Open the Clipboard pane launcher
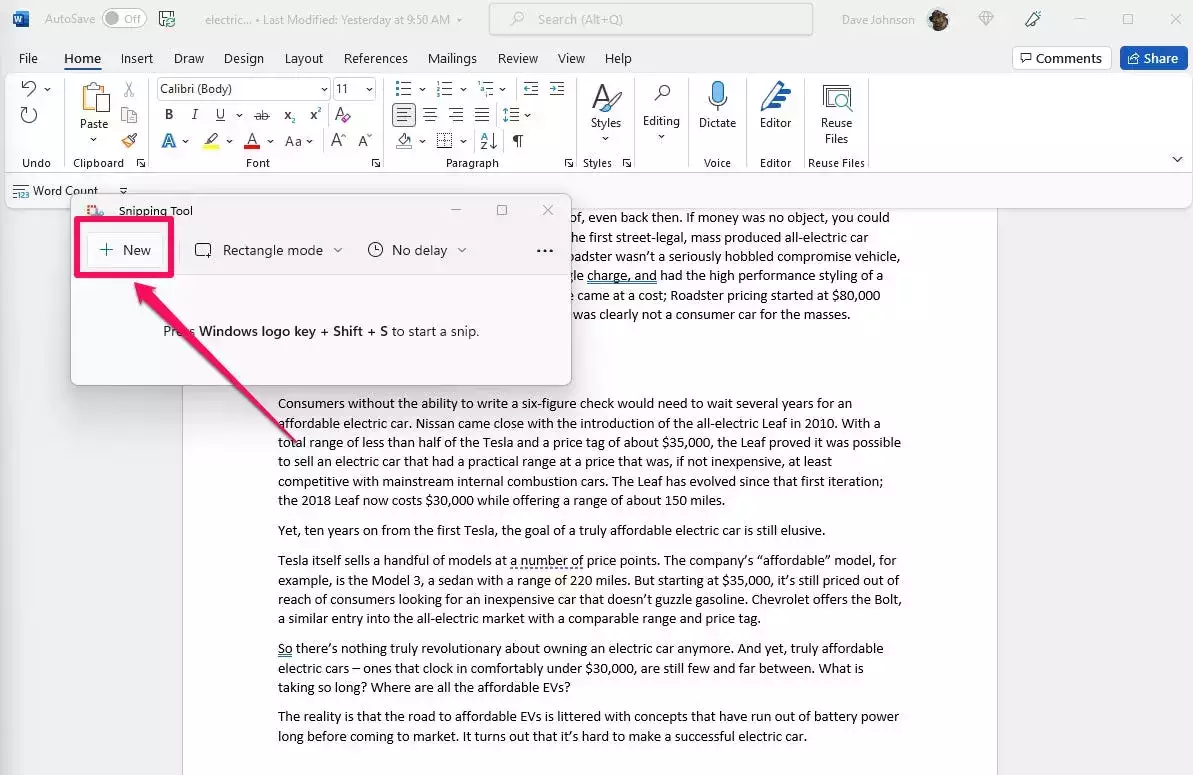This screenshot has width=1193, height=775. coord(141,164)
